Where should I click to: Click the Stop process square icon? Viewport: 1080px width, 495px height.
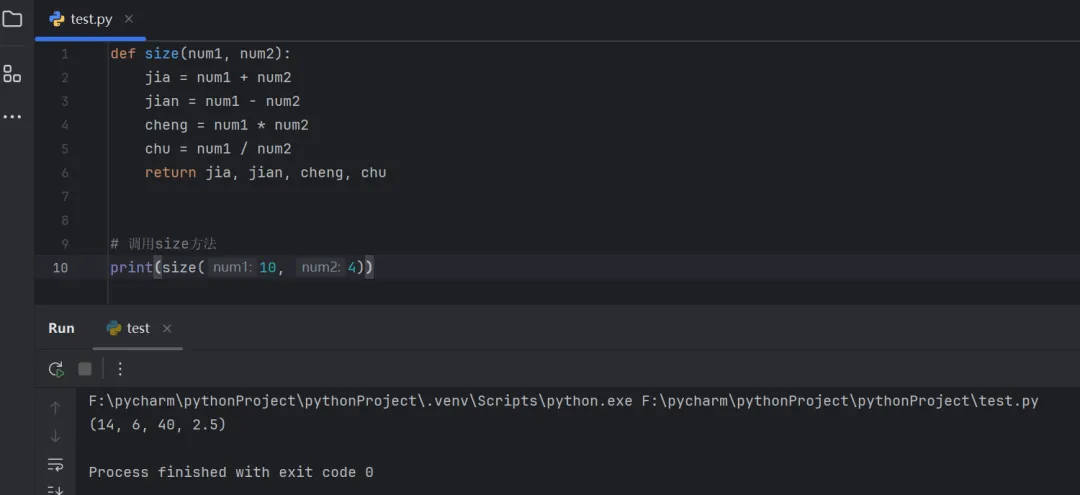click(x=85, y=369)
